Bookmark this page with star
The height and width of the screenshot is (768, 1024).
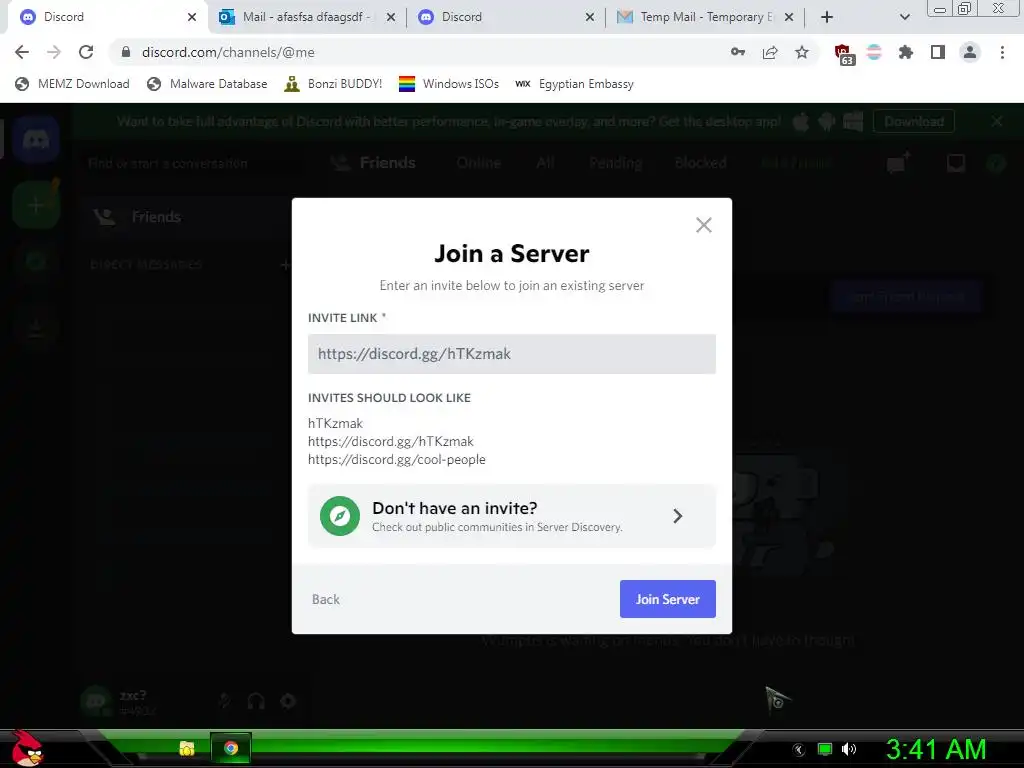pos(802,52)
